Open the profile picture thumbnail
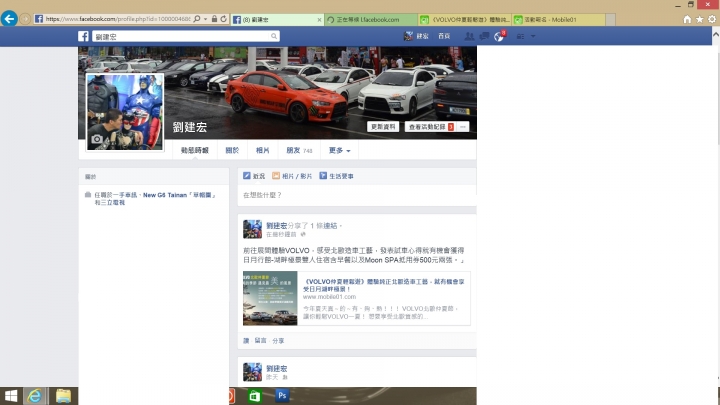Viewport: 720px width, 405px height. click(x=125, y=112)
